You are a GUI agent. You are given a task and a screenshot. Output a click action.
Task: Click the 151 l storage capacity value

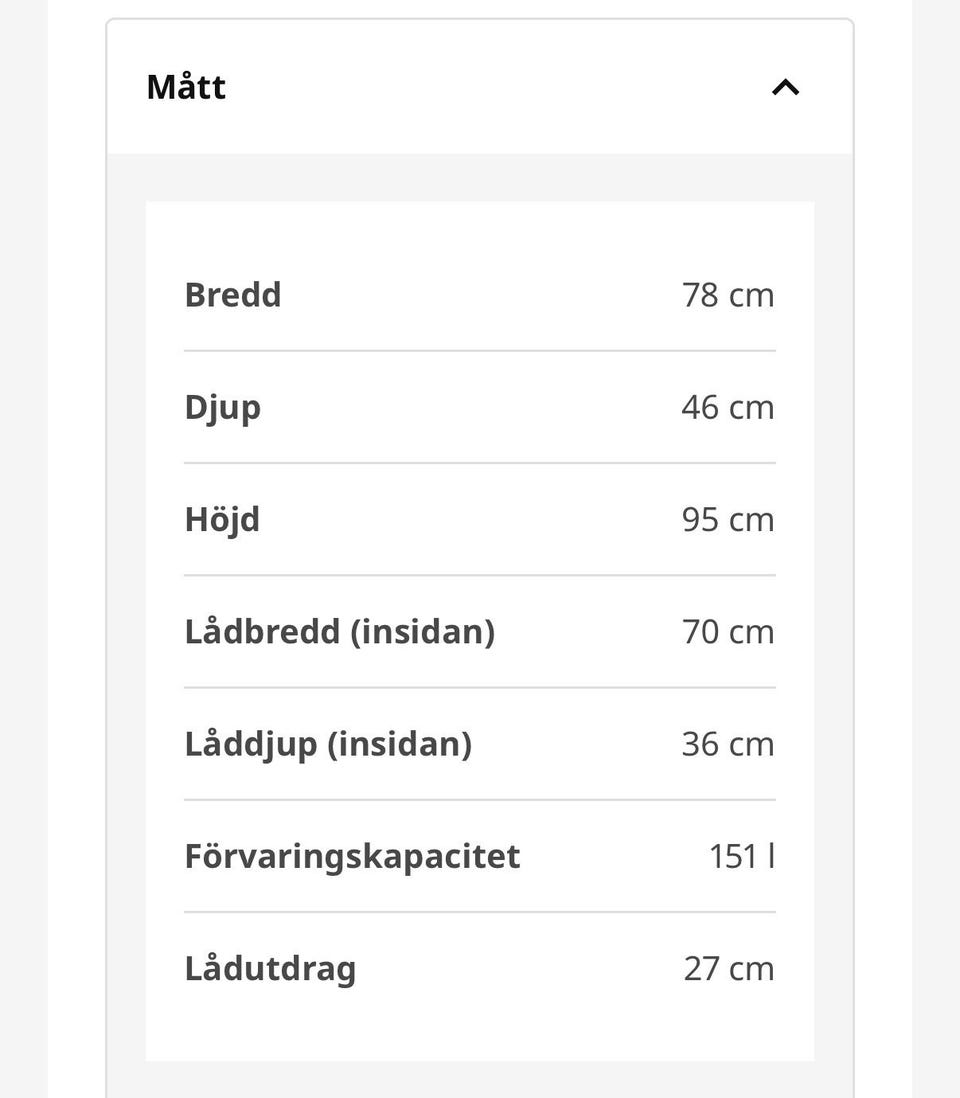click(x=742, y=856)
